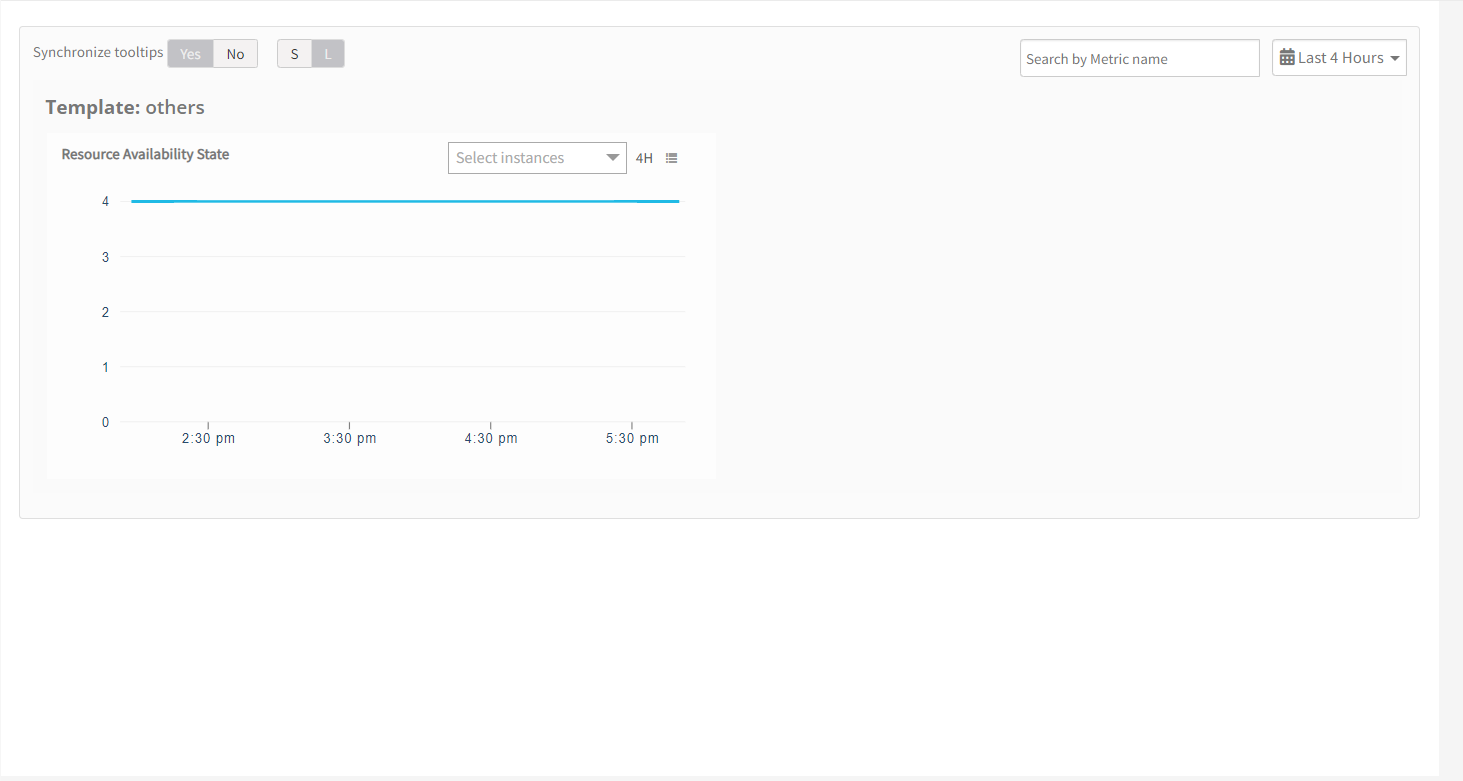This screenshot has height=781, width=1463.
Task: Set Synchronize tooltips to Yes
Action: click(x=190, y=54)
